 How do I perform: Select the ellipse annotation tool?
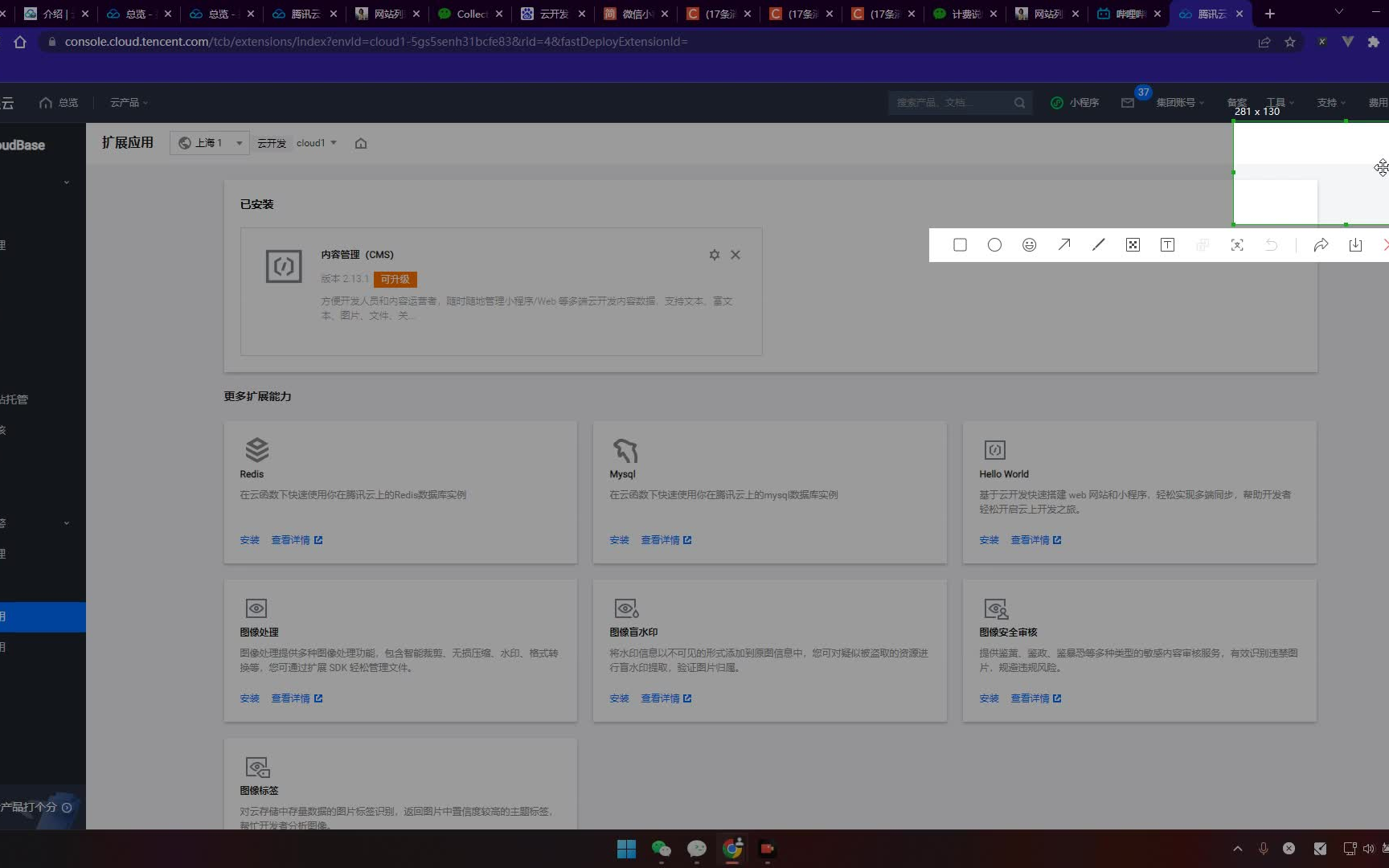994,245
